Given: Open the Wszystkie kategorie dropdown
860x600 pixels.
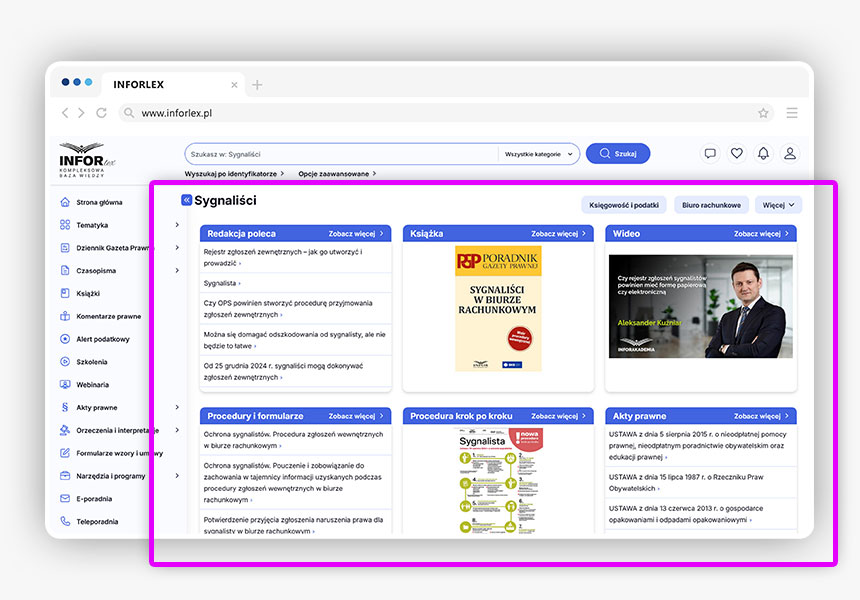Looking at the screenshot, I should click(x=539, y=154).
